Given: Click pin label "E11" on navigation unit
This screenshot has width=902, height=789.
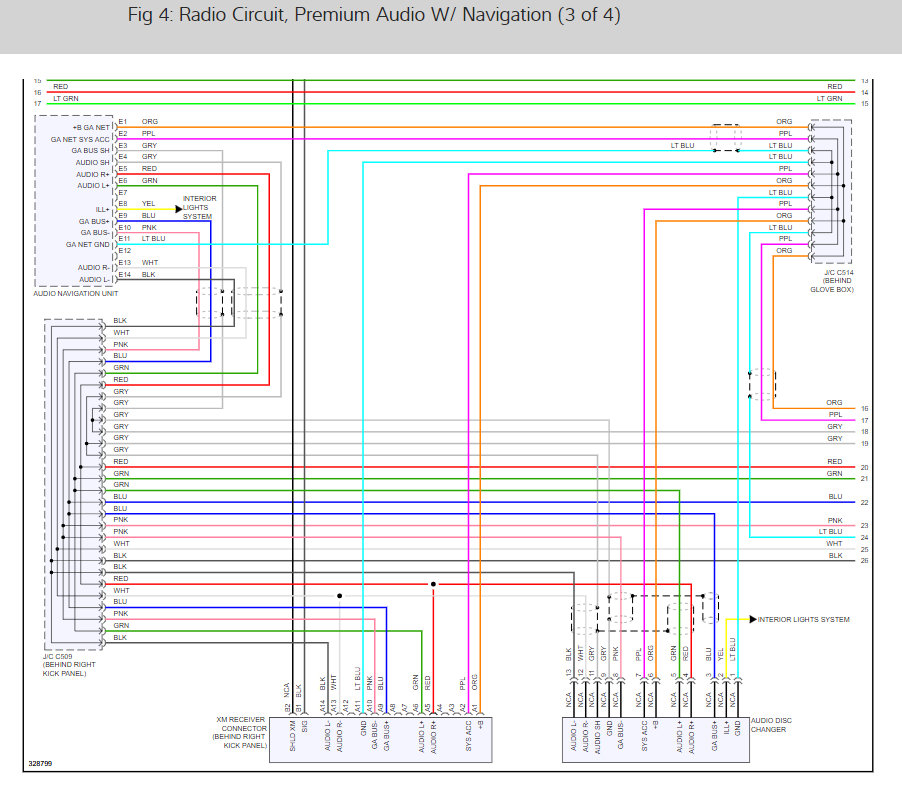Looking at the screenshot, I should pos(124,238).
